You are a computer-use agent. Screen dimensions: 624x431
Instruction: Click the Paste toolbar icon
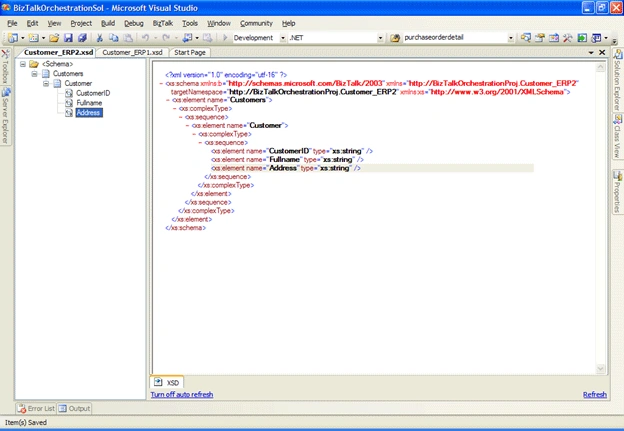pyautogui.click(x=128, y=38)
